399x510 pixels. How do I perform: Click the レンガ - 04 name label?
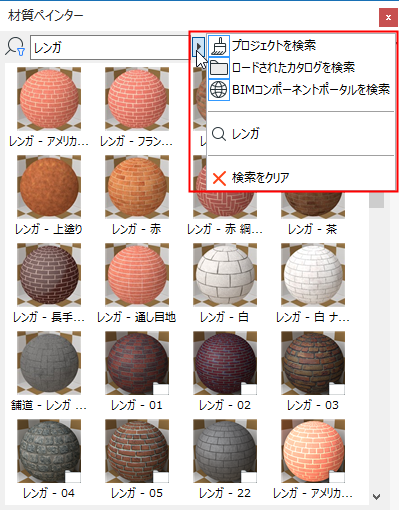(49, 493)
